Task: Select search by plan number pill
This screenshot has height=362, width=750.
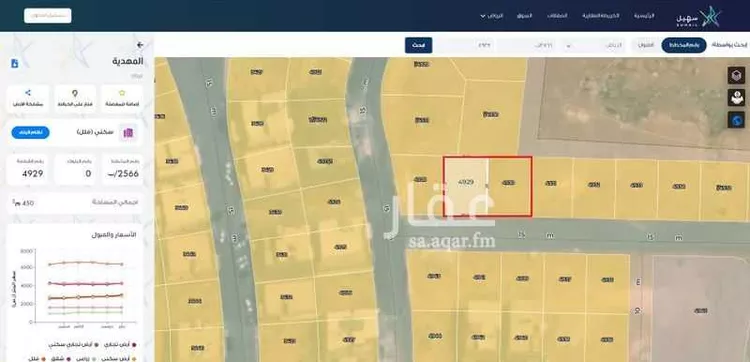Action: [x=684, y=45]
